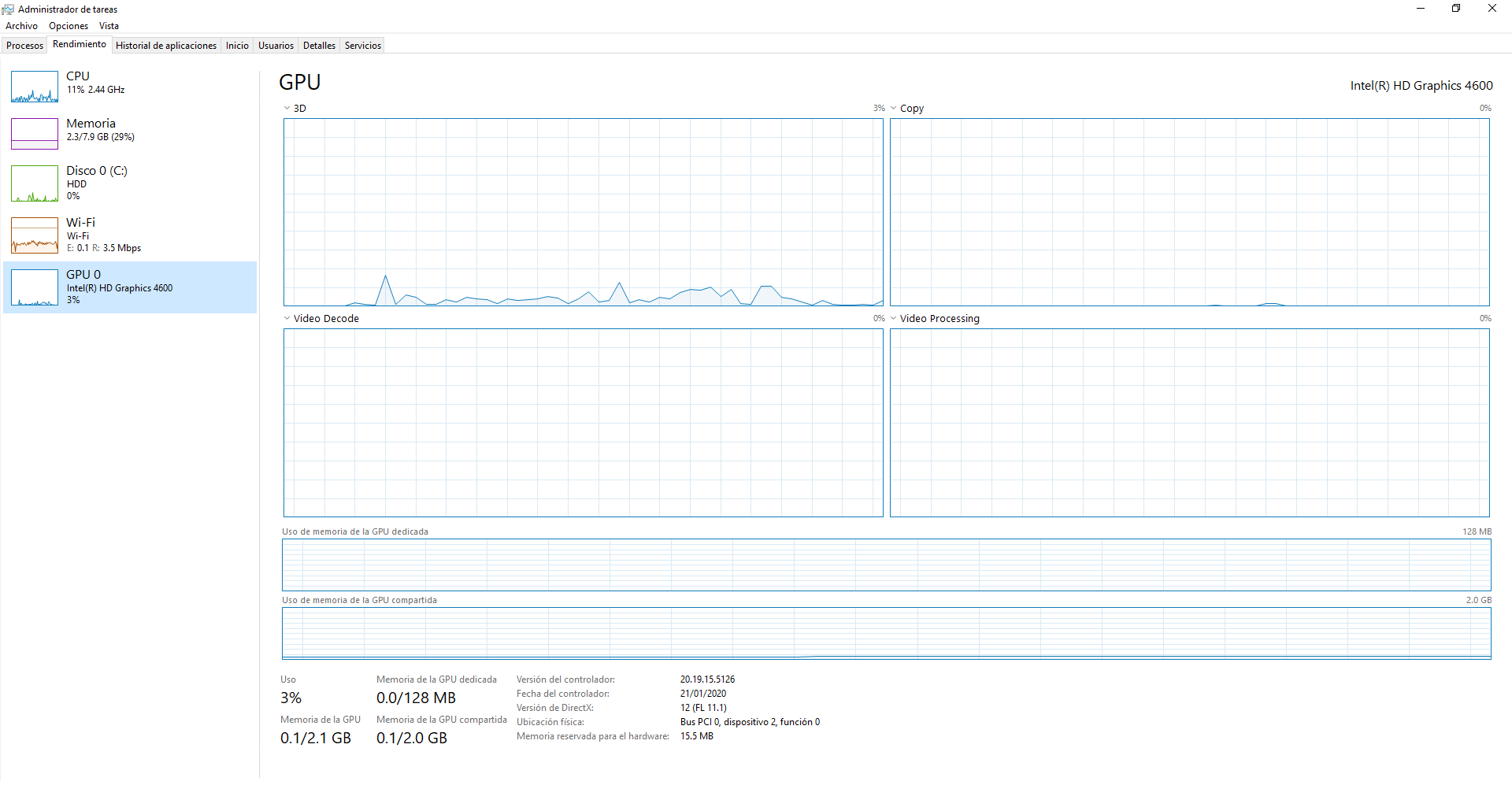Click the Video Decode usage graph
The height and width of the screenshot is (785, 1512).
tap(584, 423)
